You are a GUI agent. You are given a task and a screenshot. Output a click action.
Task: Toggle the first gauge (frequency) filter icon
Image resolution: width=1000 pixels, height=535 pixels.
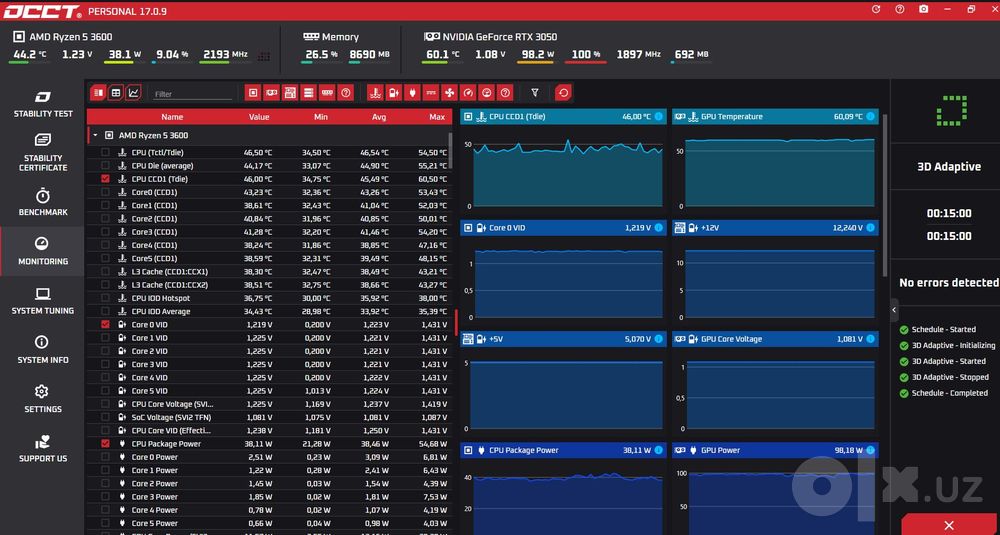coord(468,93)
